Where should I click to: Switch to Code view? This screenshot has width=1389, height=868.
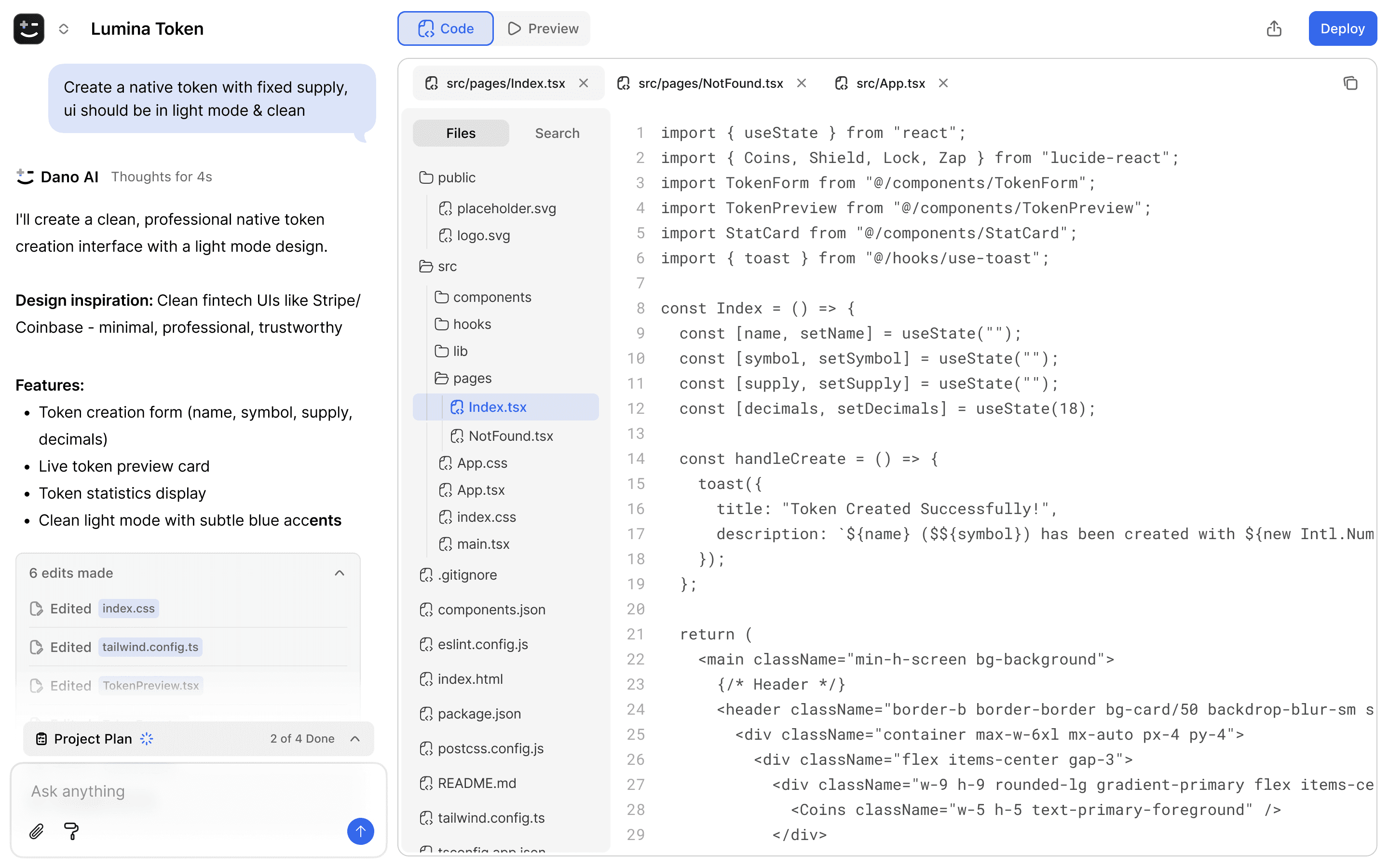[x=446, y=29]
